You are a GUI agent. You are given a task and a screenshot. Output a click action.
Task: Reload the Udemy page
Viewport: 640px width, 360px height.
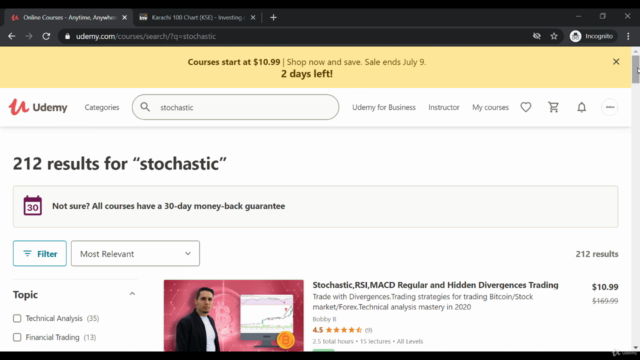point(46,36)
